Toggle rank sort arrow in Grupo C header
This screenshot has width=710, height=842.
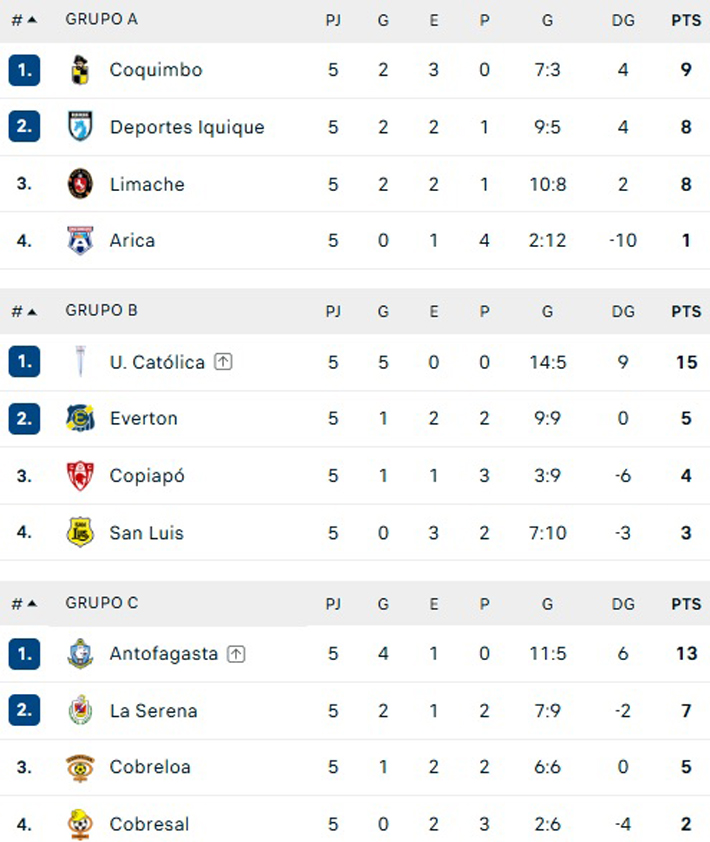pos(32,604)
